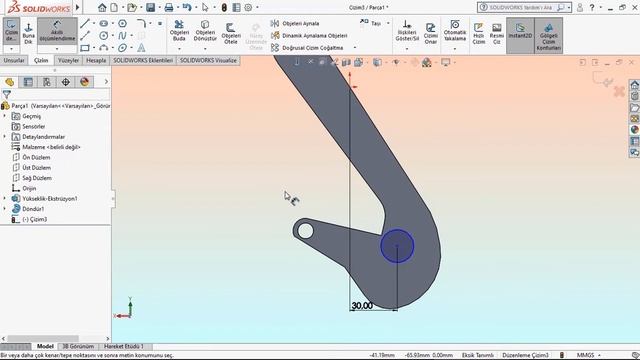Switch to the SOLIDWORKS Eklentileri tab
Viewport: 640px width, 360px height.
point(143,60)
